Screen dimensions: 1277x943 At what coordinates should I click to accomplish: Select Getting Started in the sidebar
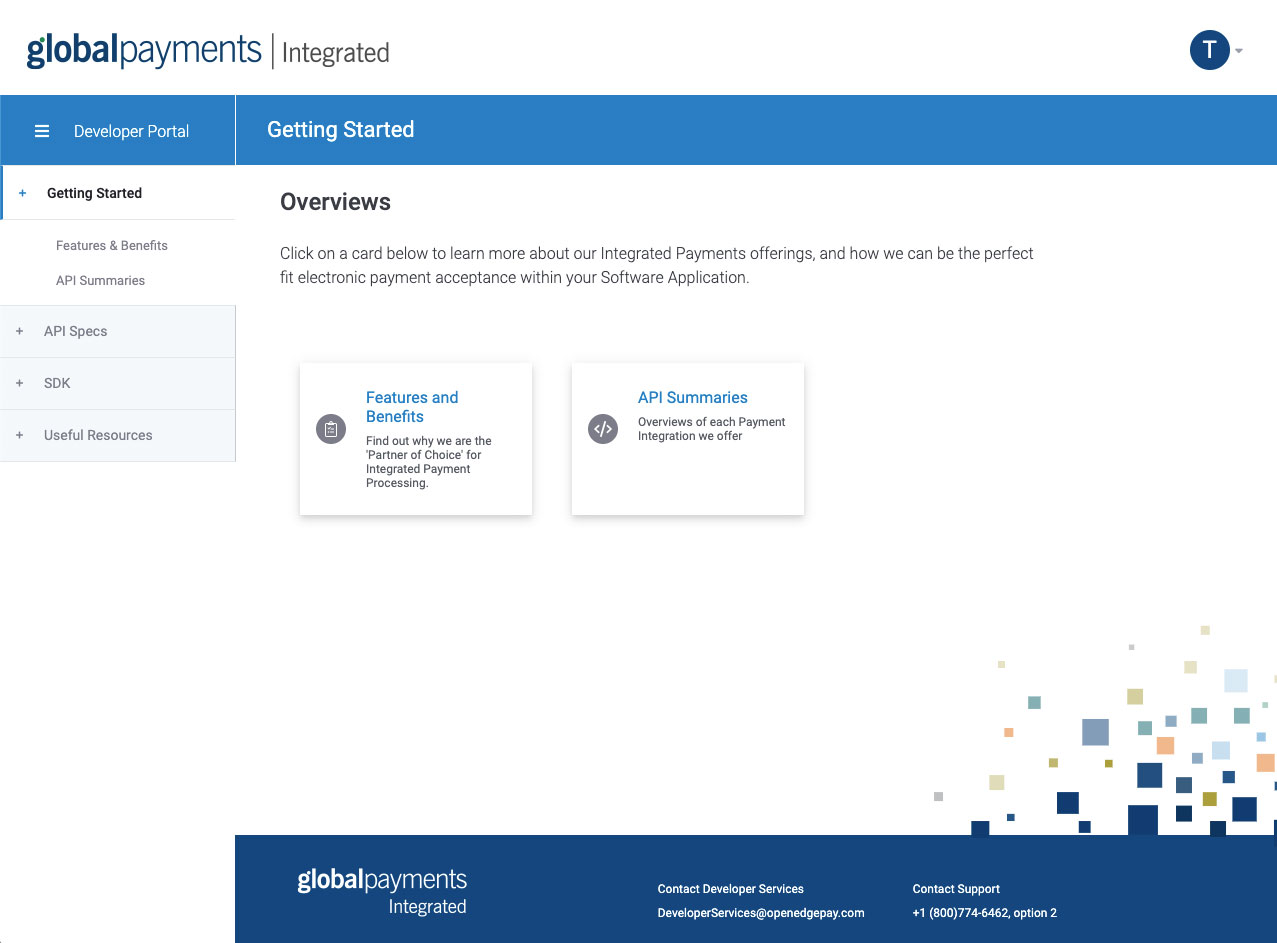[94, 192]
